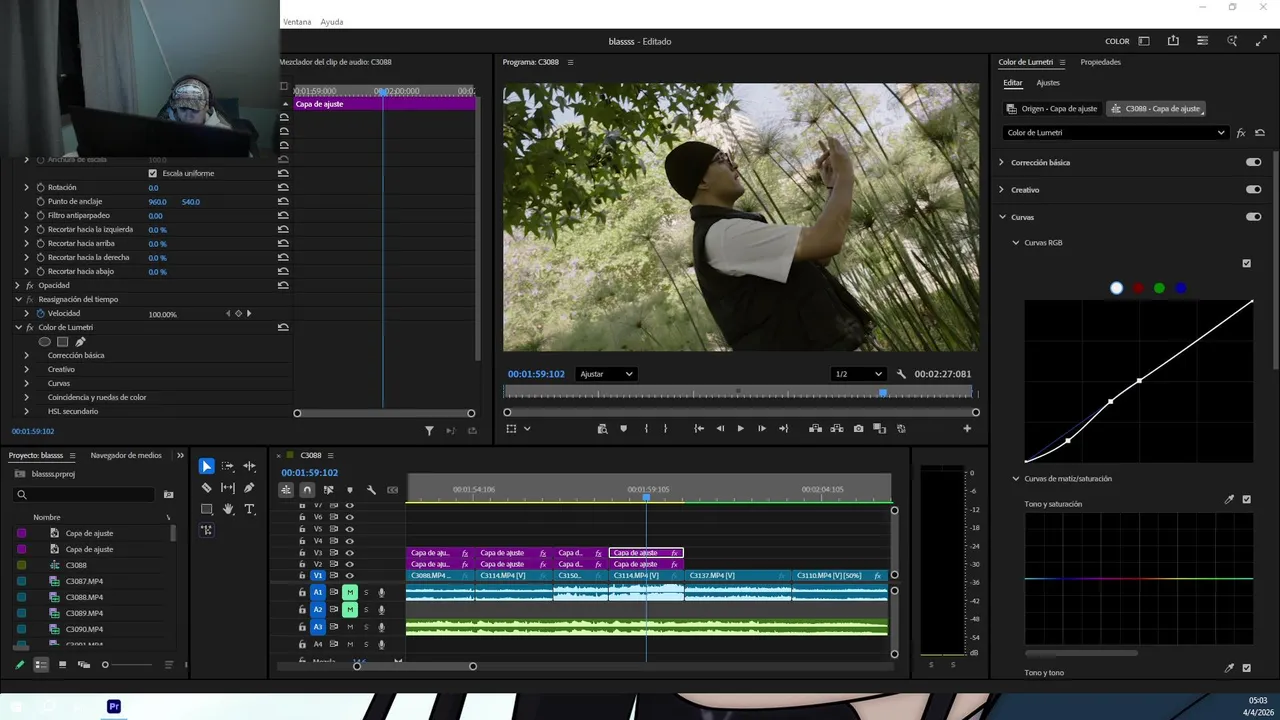
Task: Click the Premiere Pro taskbar icon
Action: [x=114, y=706]
